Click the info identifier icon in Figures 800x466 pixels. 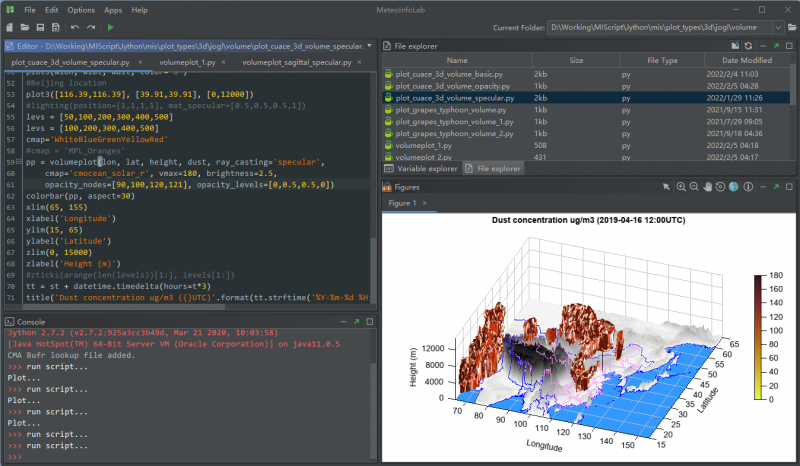[747, 187]
